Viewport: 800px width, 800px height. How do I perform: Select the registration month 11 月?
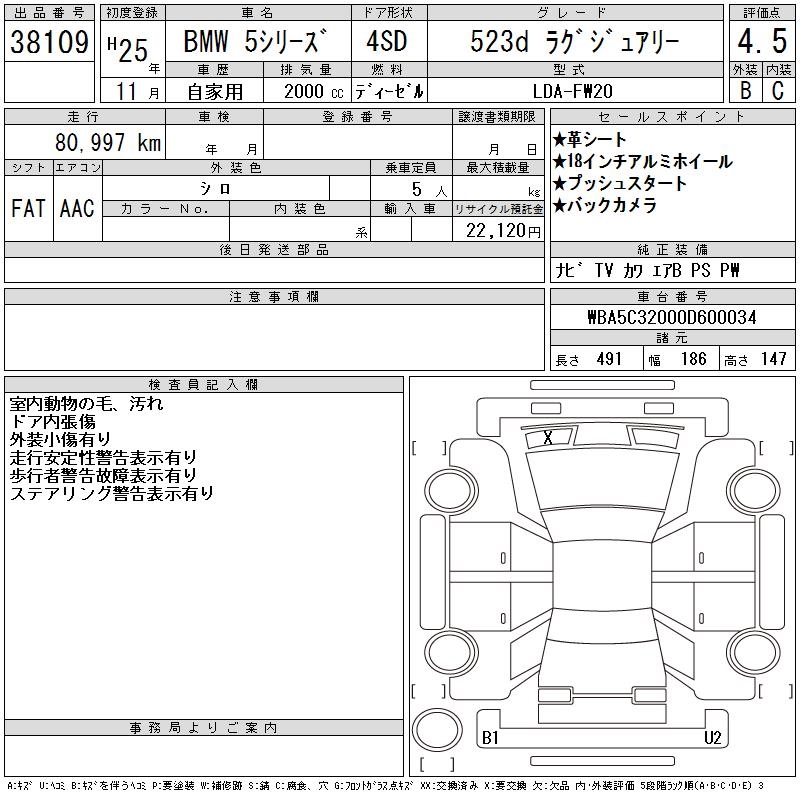click(137, 91)
